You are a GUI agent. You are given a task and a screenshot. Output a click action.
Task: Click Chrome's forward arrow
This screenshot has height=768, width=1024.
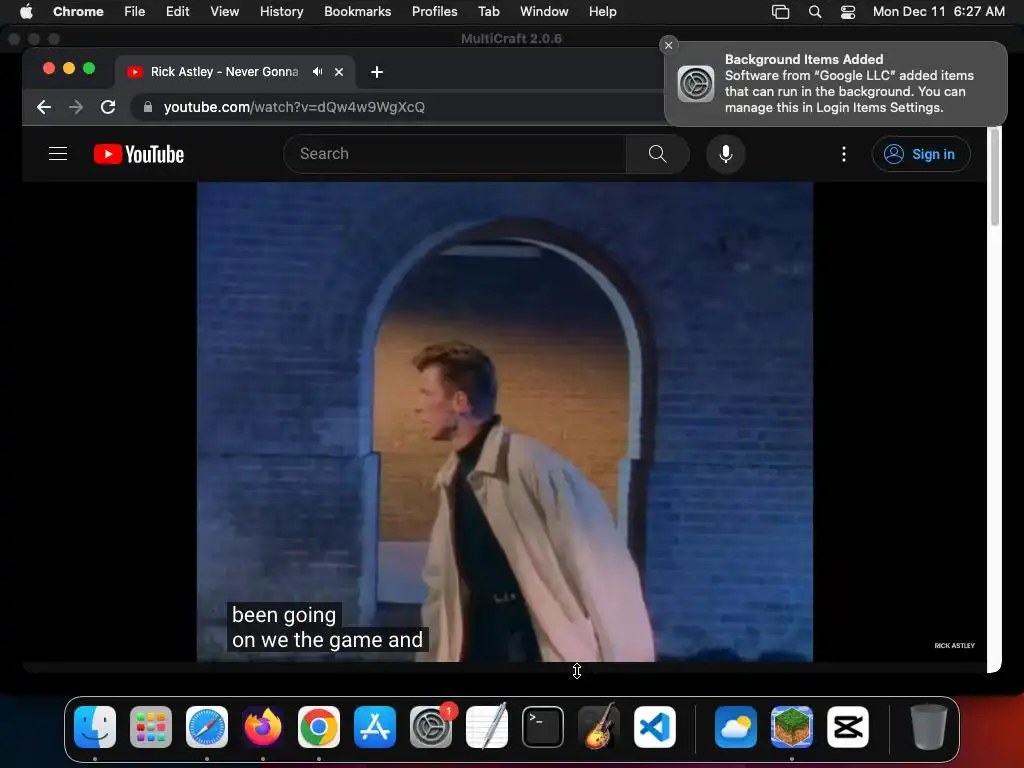(76, 107)
